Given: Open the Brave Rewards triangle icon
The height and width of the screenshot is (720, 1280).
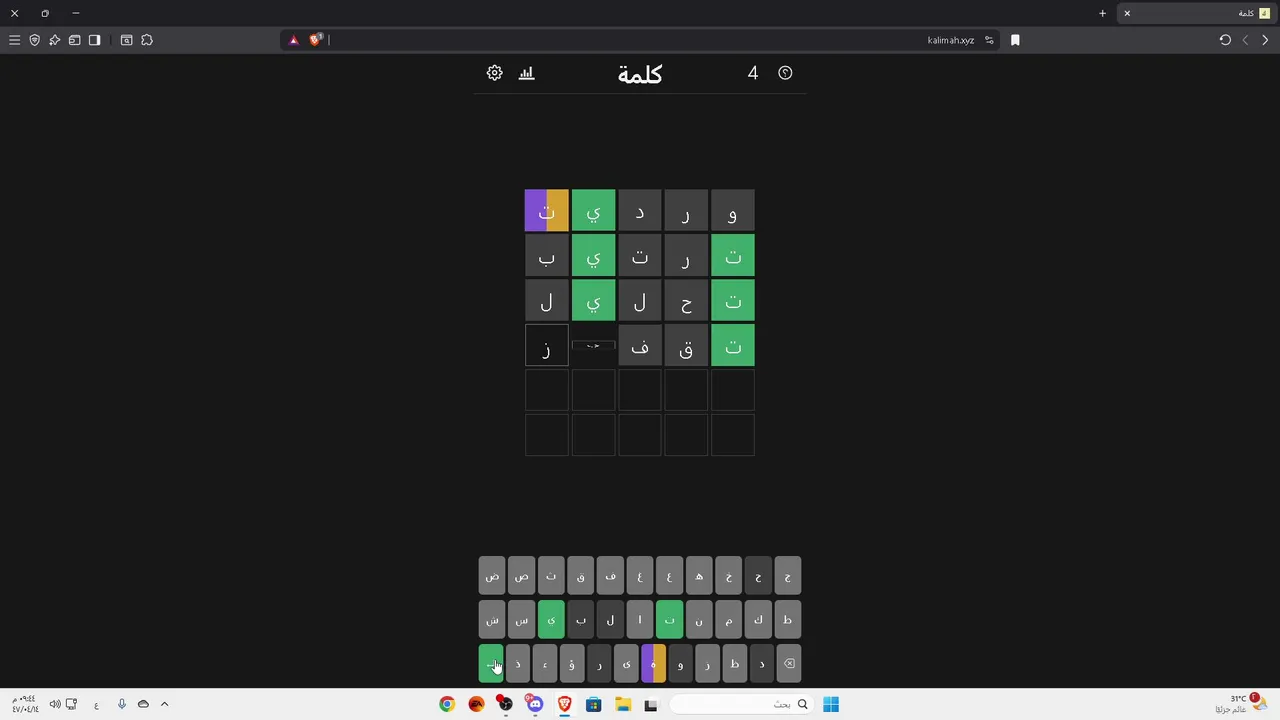Looking at the screenshot, I should coord(293,40).
